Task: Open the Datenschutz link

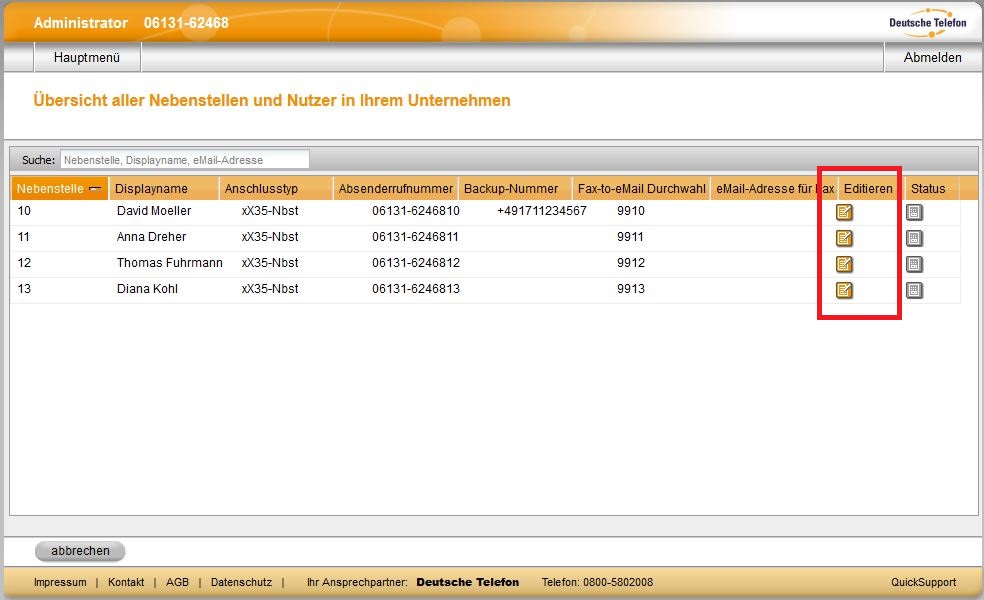Action: click(241, 582)
